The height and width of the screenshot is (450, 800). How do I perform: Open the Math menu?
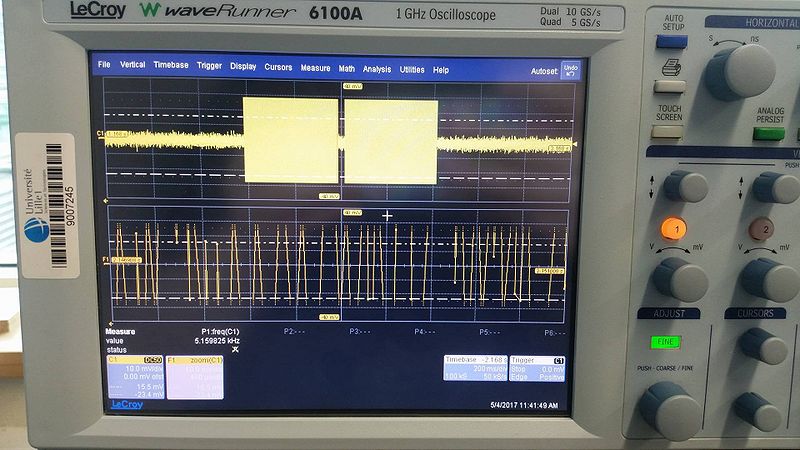click(347, 69)
